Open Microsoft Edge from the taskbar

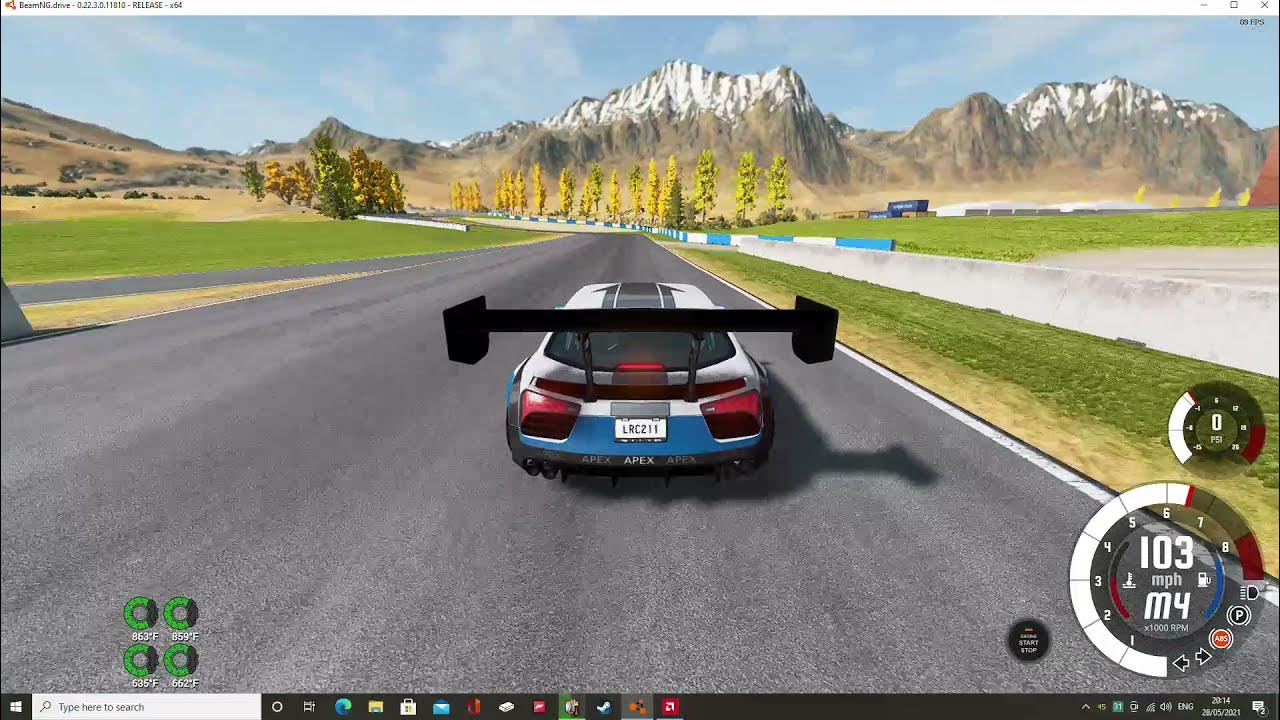pyautogui.click(x=343, y=707)
